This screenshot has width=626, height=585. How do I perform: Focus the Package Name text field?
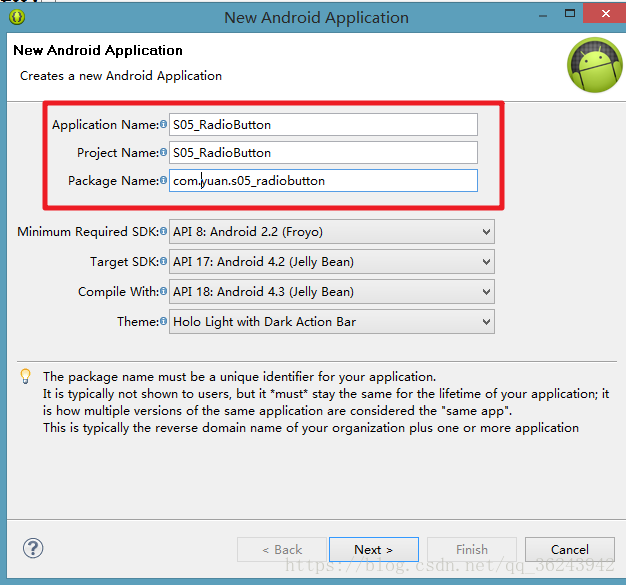pos(323,180)
